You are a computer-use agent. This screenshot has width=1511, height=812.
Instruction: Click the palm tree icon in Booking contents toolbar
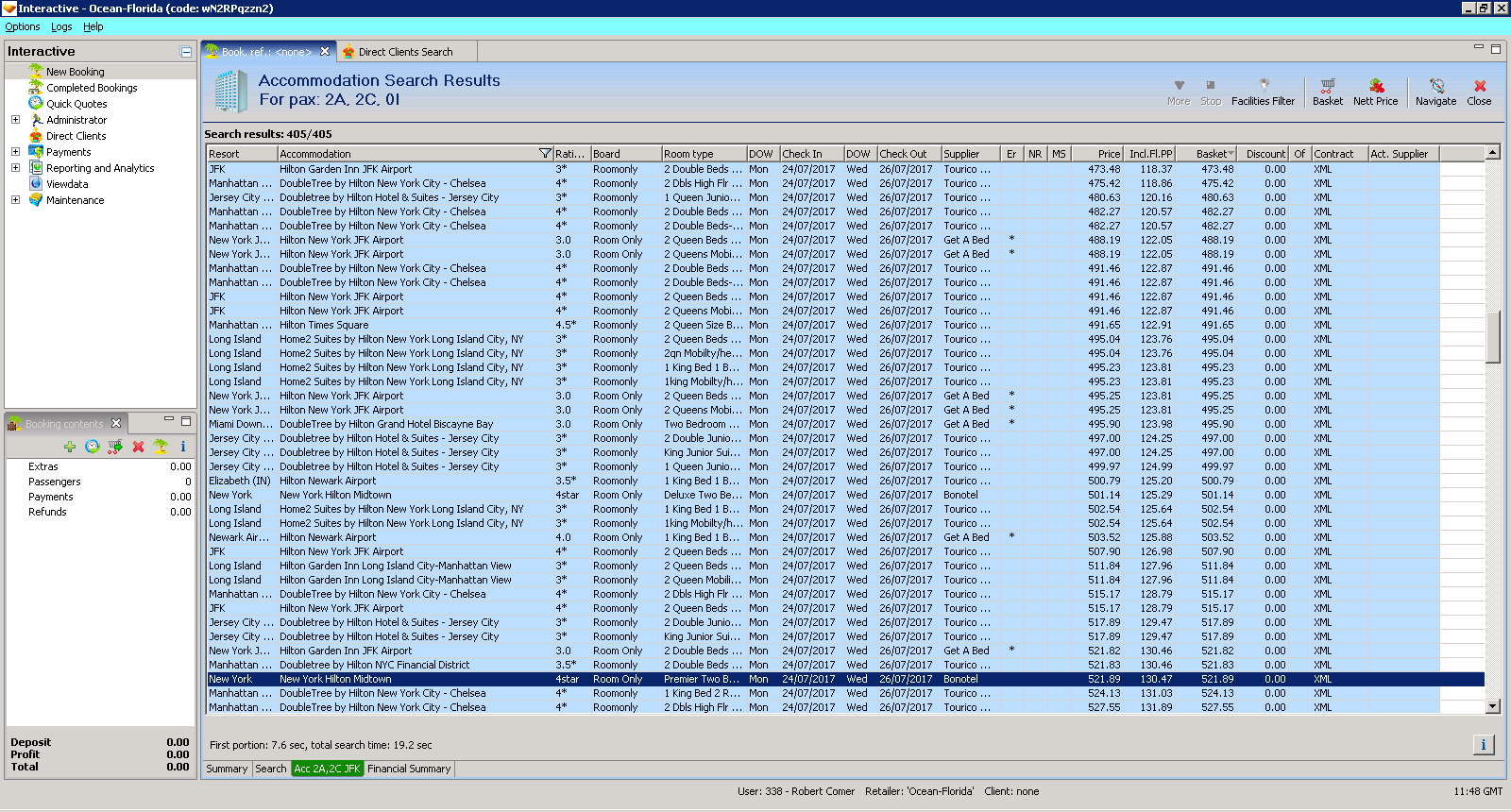point(161,447)
